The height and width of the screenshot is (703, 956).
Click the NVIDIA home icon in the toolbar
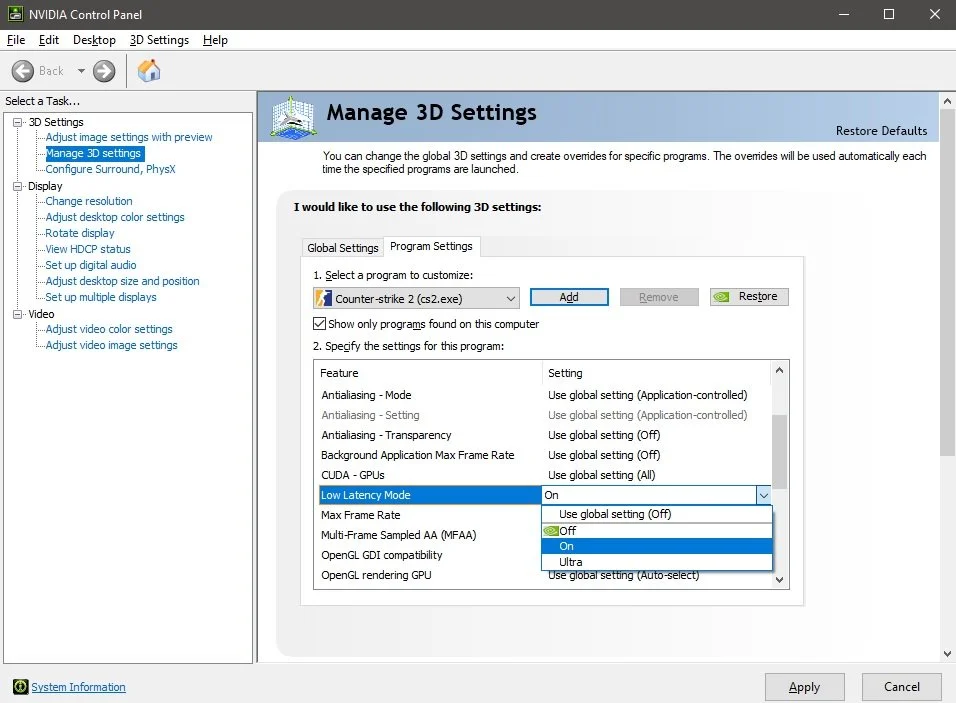point(150,71)
